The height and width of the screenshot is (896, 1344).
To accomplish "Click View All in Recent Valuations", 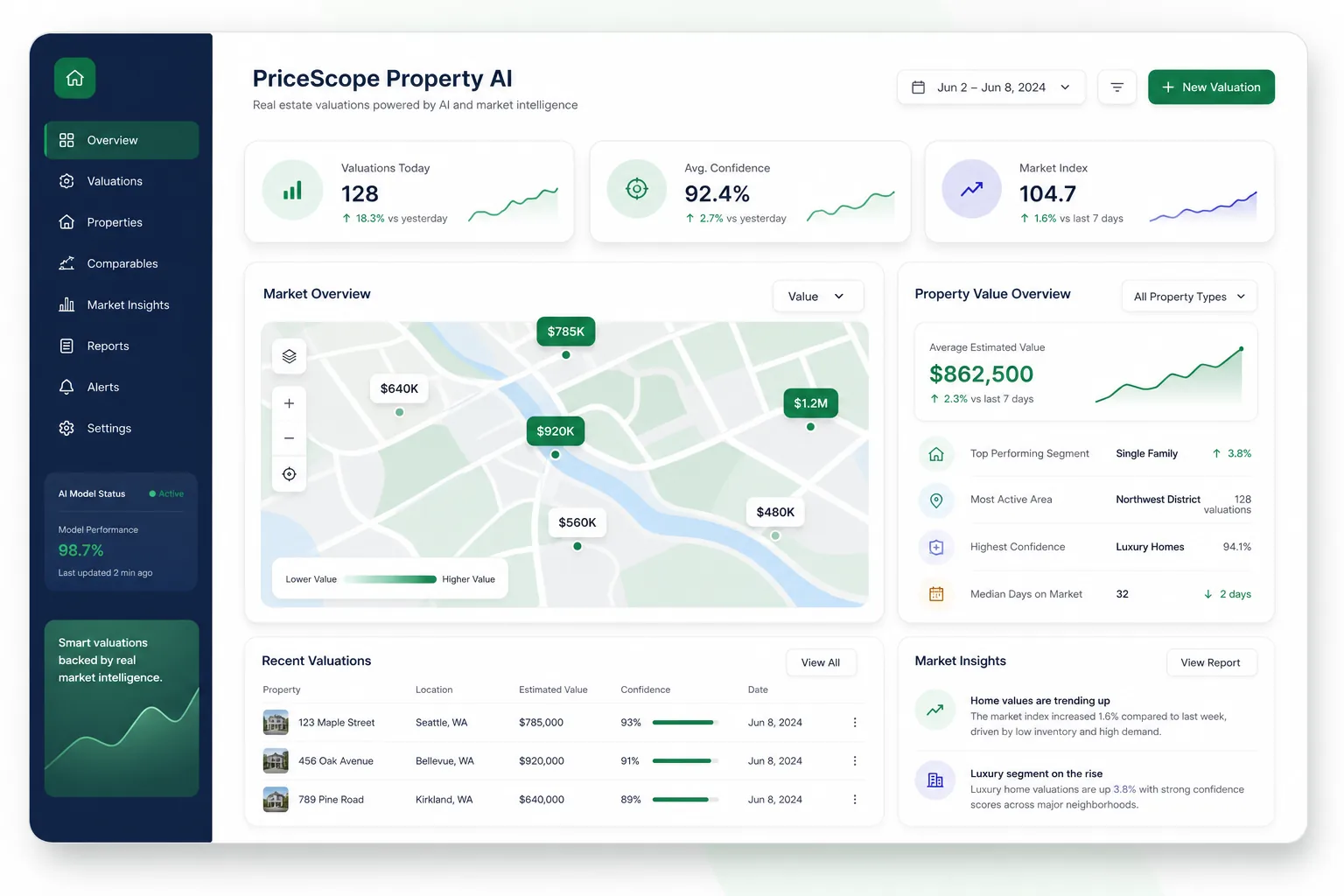I will pos(821,662).
